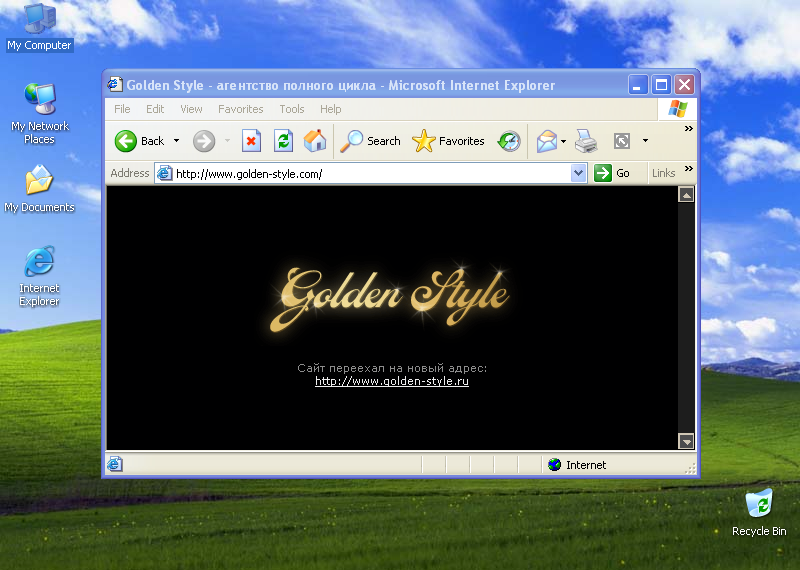This screenshot has height=570, width=800.
Task: Select the Internet Explorer desktop icon
Action: [39, 276]
